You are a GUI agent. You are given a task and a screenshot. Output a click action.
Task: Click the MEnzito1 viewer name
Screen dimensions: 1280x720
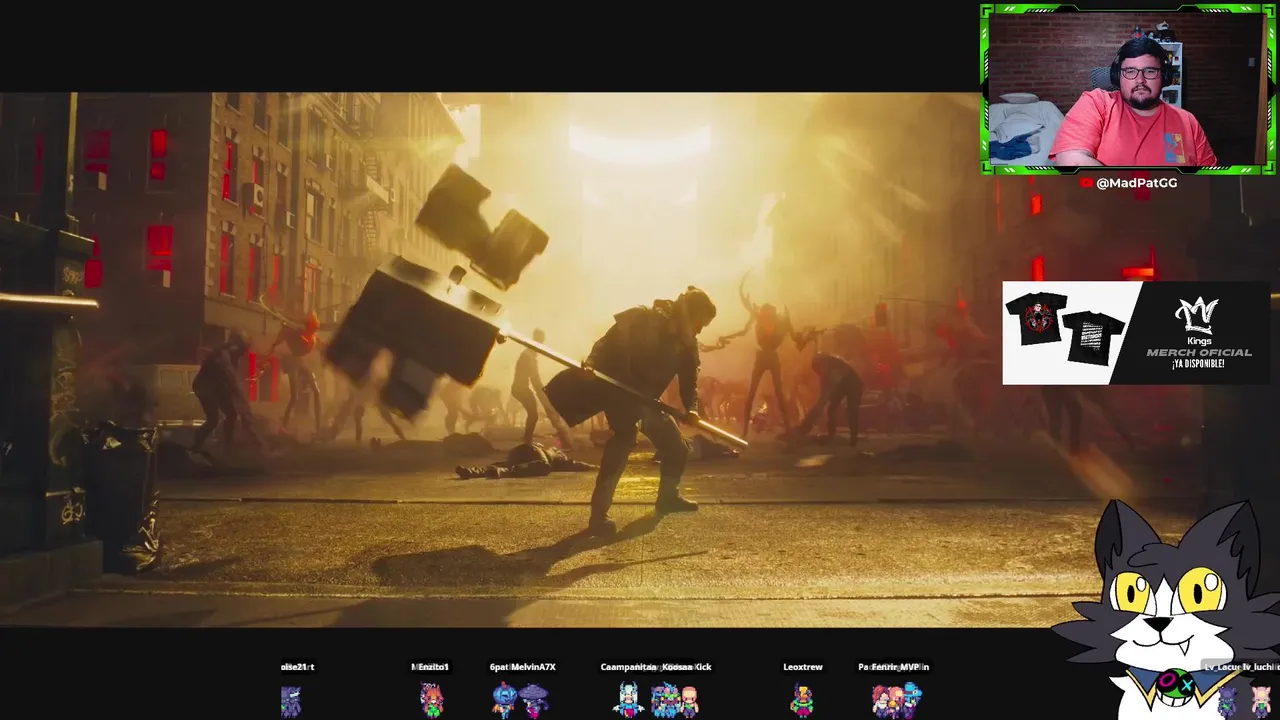click(x=430, y=667)
